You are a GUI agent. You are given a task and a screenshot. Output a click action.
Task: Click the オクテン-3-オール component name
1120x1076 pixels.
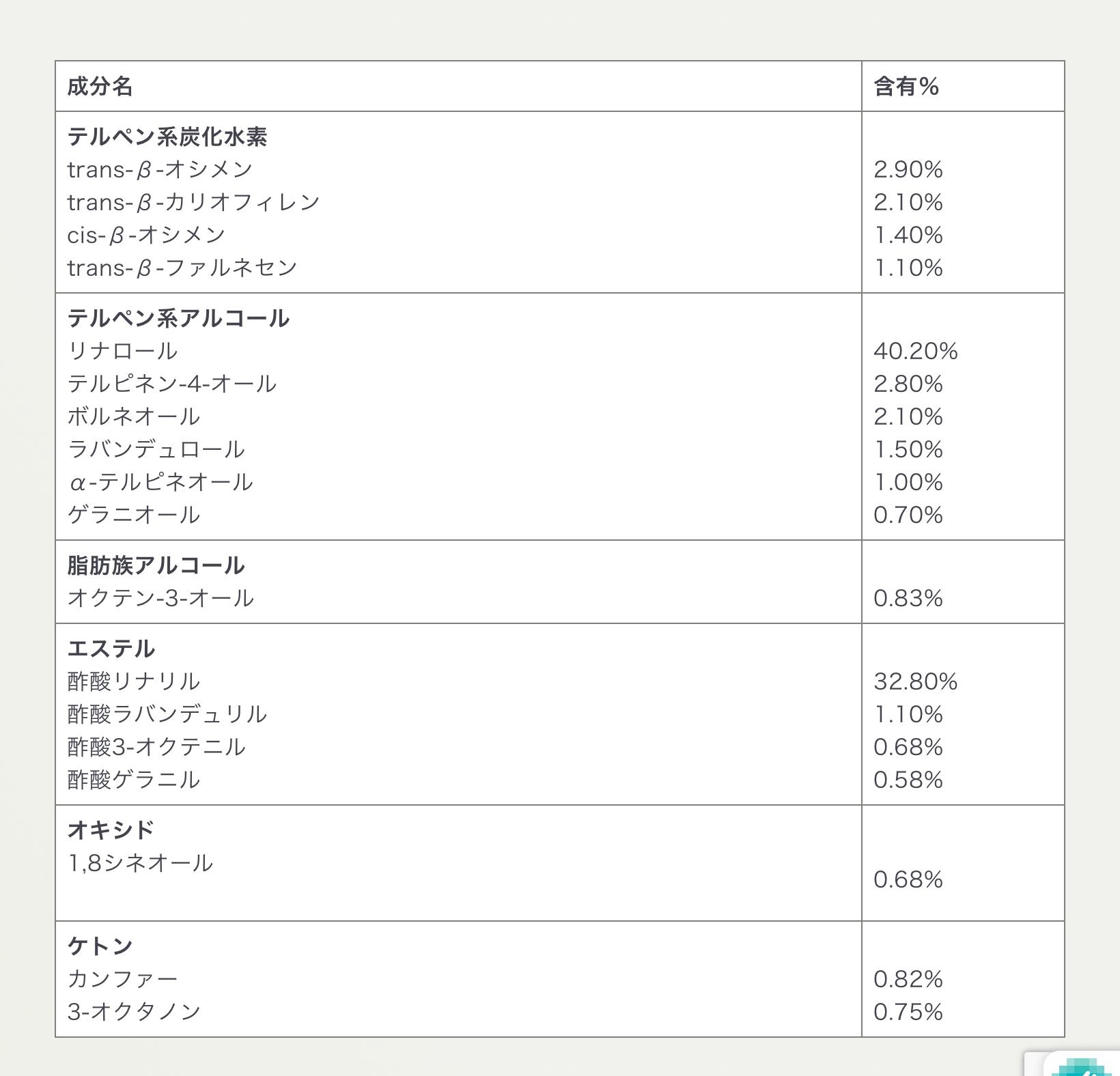click(x=160, y=598)
